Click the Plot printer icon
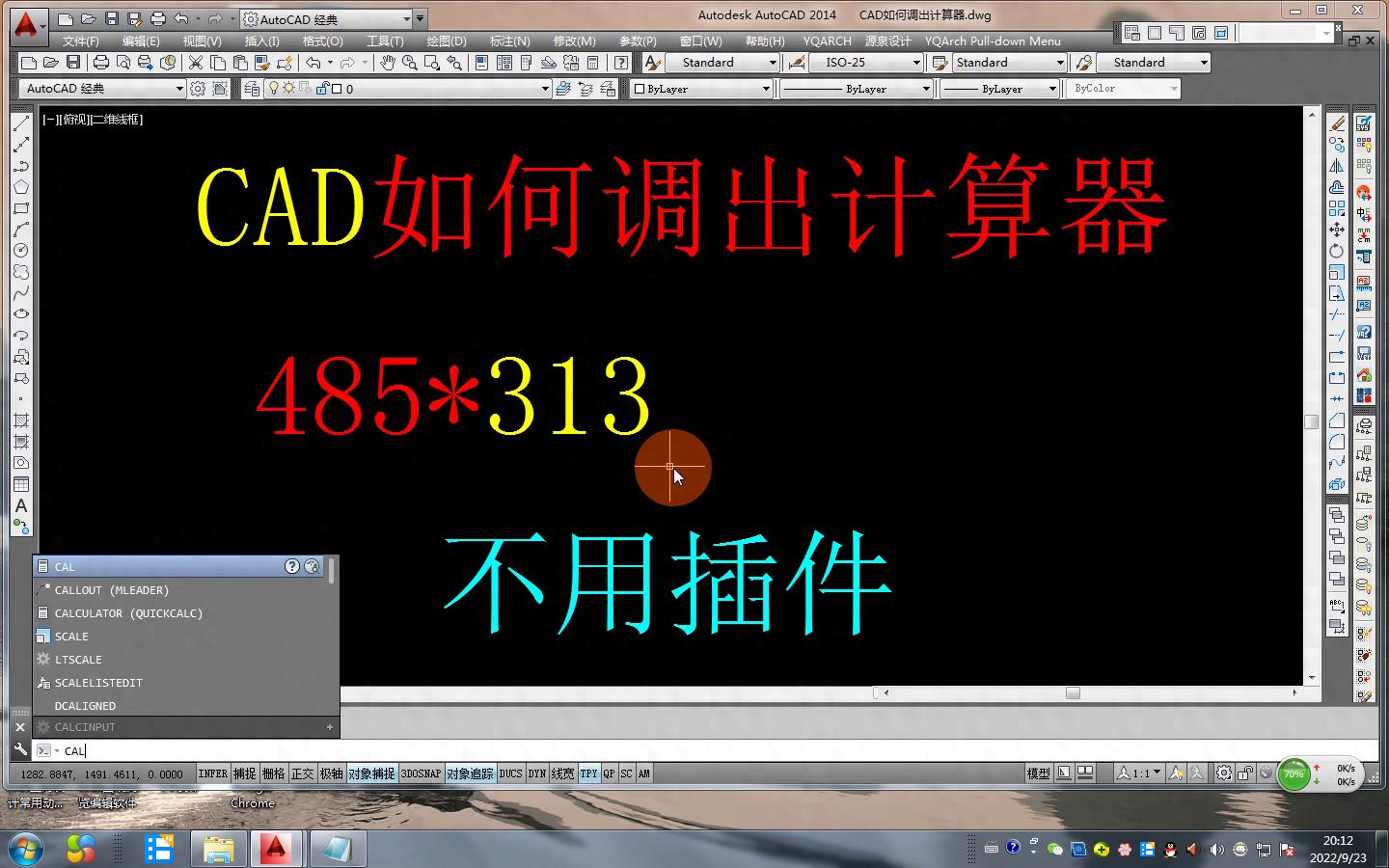This screenshot has height=868, width=1389. (x=101, y=63)
